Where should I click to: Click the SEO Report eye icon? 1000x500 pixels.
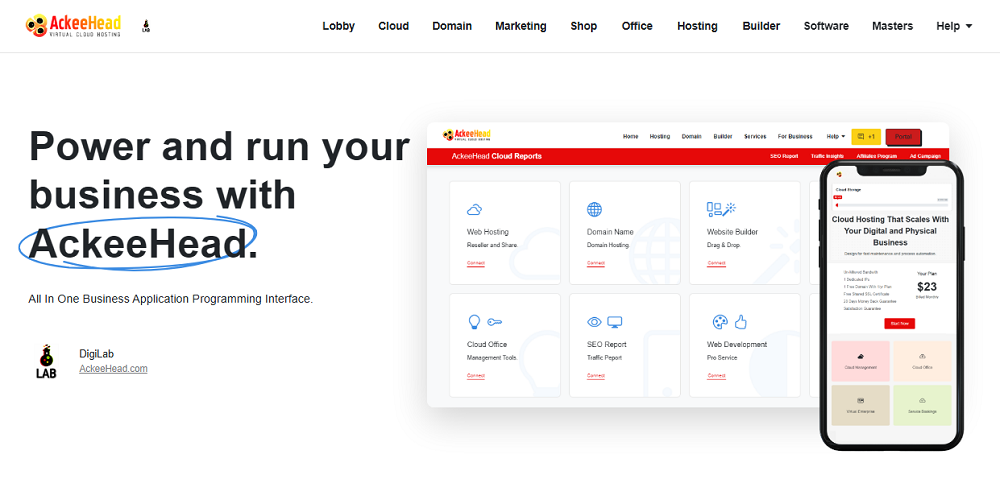(594, 322)
